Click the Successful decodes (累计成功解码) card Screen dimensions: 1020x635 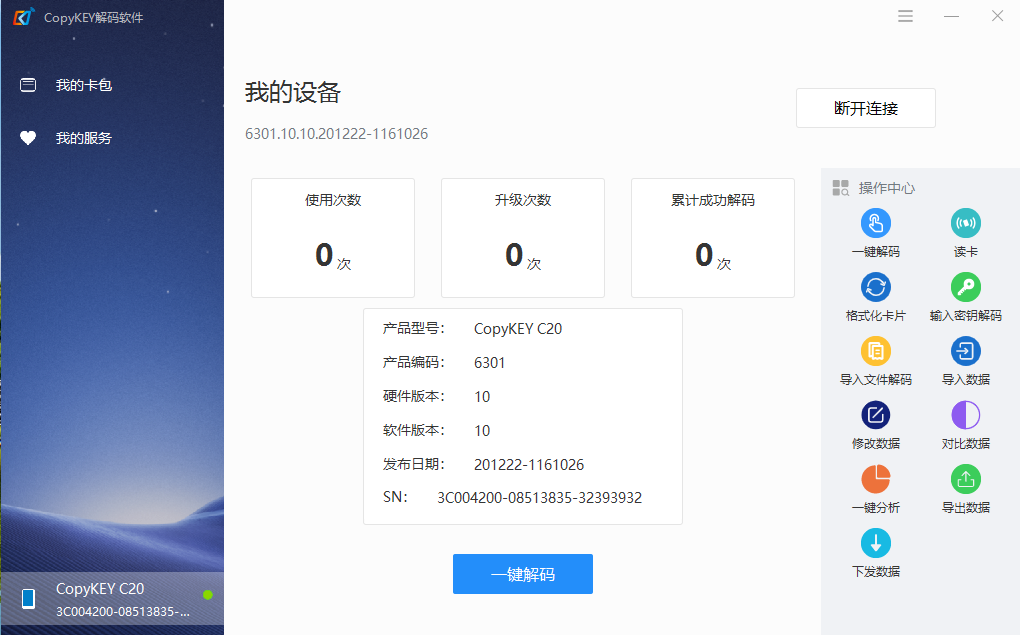tap(713, 238)
